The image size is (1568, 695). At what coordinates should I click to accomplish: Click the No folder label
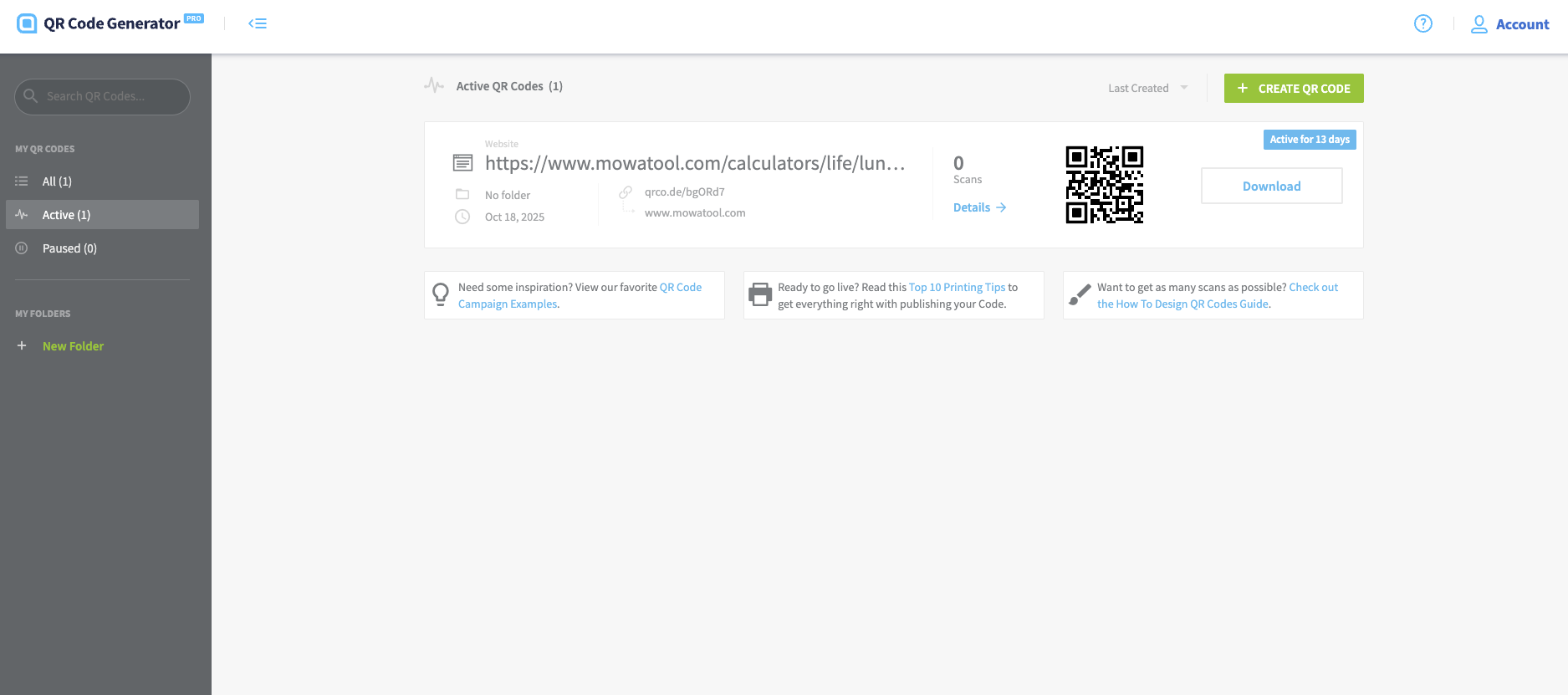[508, 195]
